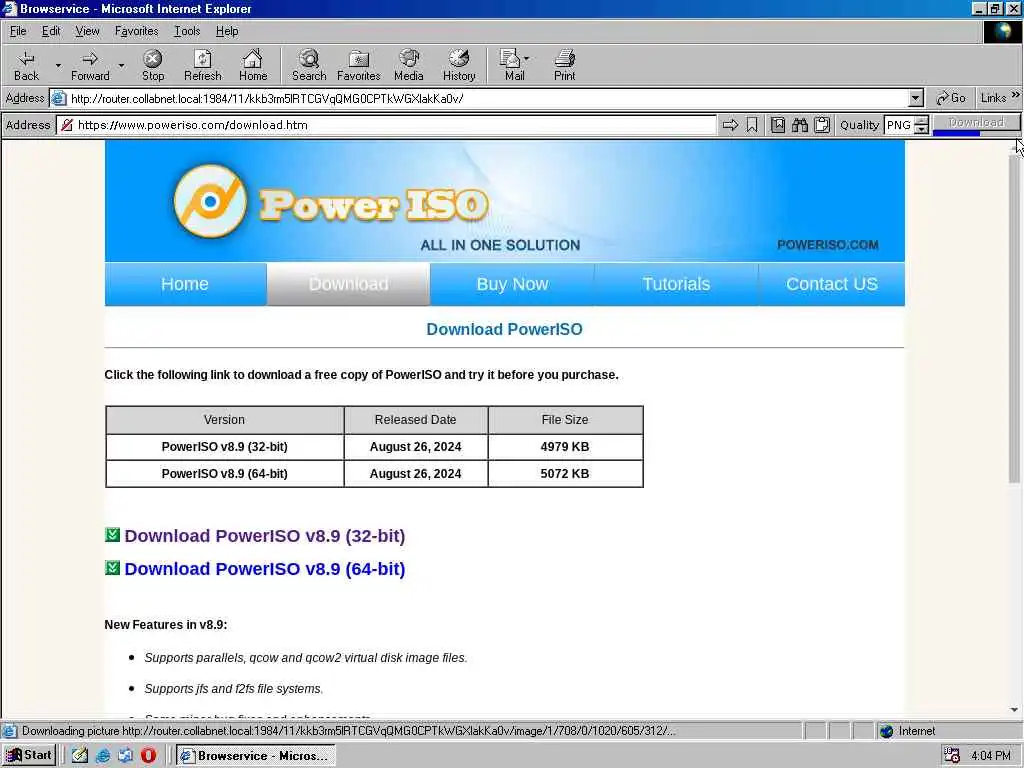Viewport: 1024px width, 768px height.
Task: Expand the Forward button history dropdown arrow
Action: (x=121, y=65)
